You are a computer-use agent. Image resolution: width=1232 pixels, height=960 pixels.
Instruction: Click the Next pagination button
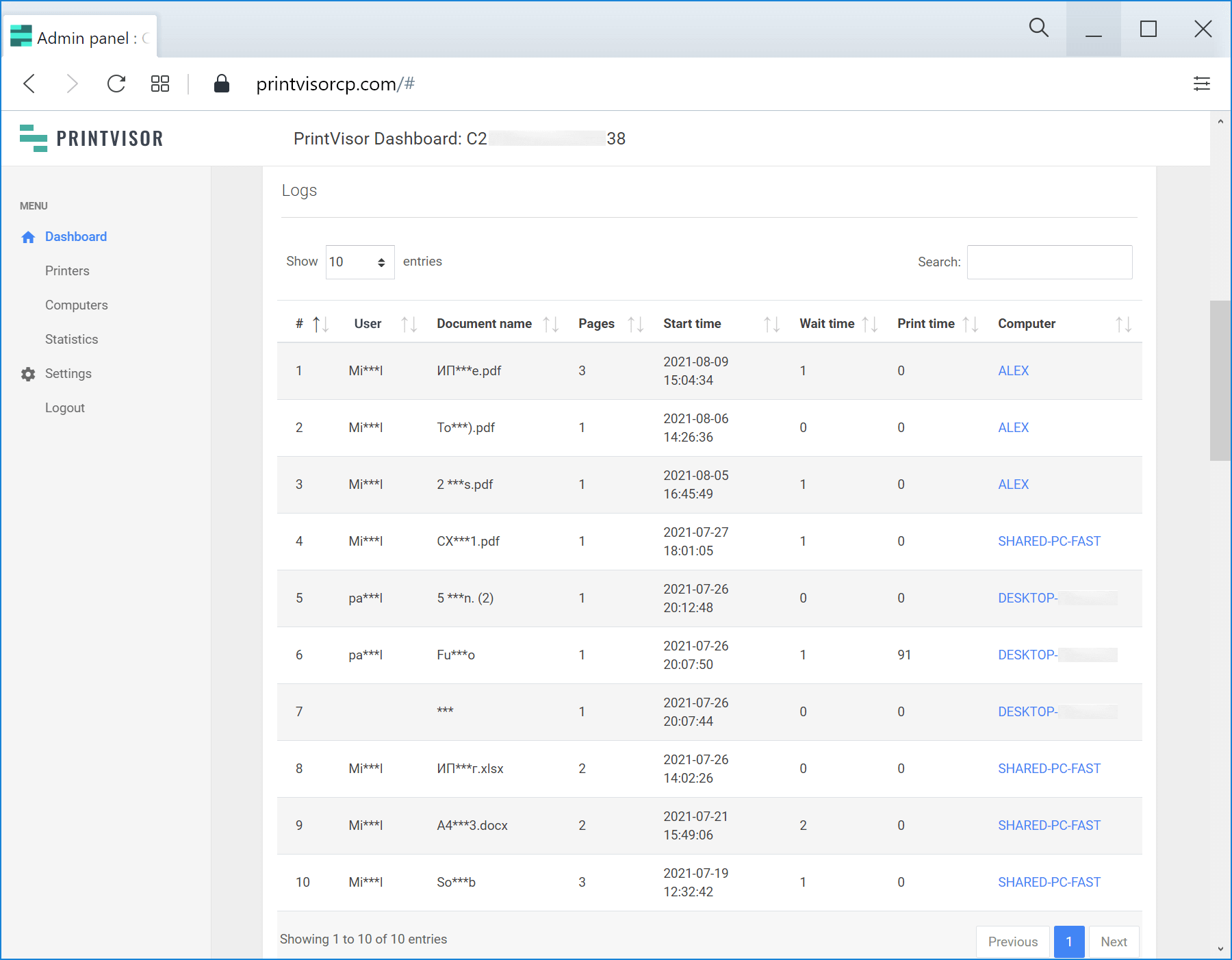click(x=1114, y=942)
